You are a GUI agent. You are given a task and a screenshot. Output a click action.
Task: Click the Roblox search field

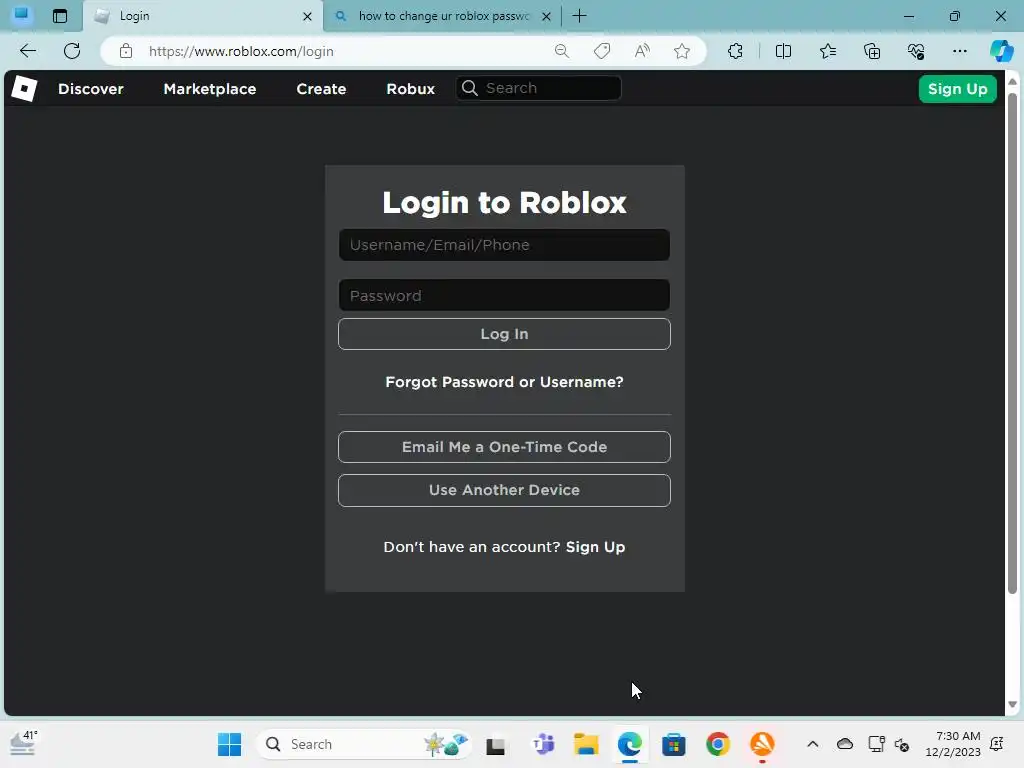539,88
